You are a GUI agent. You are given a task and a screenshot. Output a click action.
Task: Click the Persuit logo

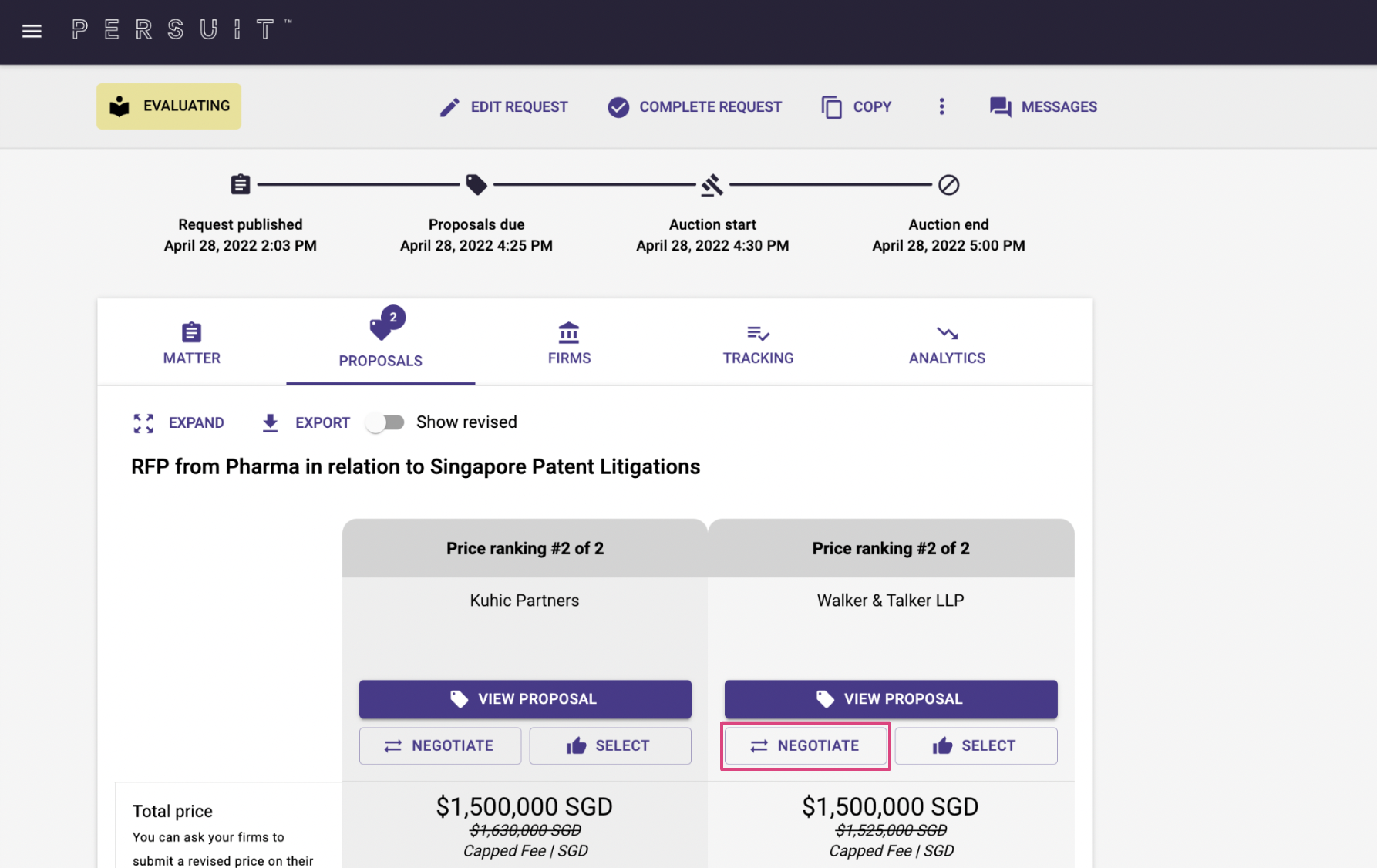pyautogui.click(x=181, y=30)
